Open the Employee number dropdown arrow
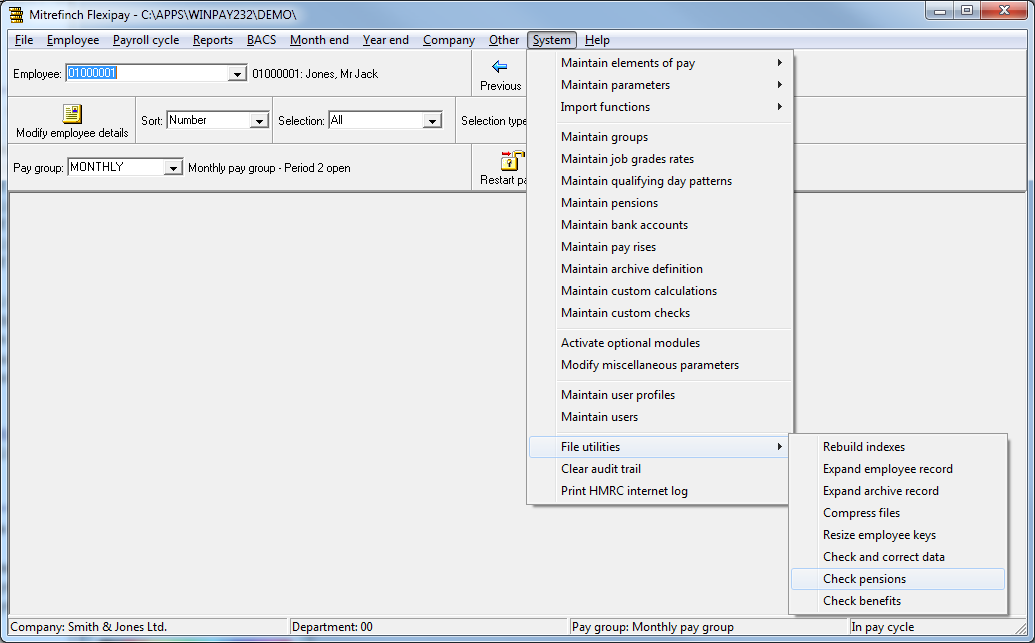The width and height of the screenshot is (1035, 643). click(x=237, y=74)
